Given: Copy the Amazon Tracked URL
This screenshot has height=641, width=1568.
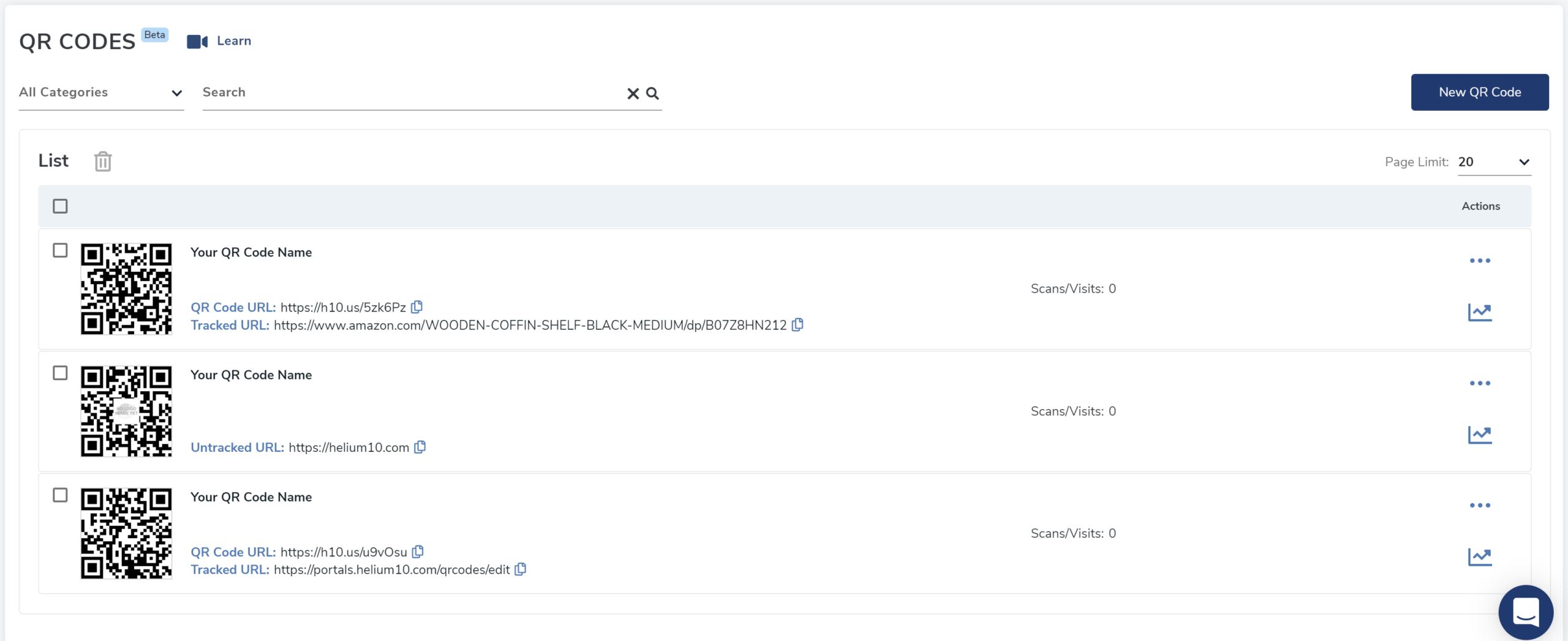Looking at the screenshot, I should tap(796, 325).
